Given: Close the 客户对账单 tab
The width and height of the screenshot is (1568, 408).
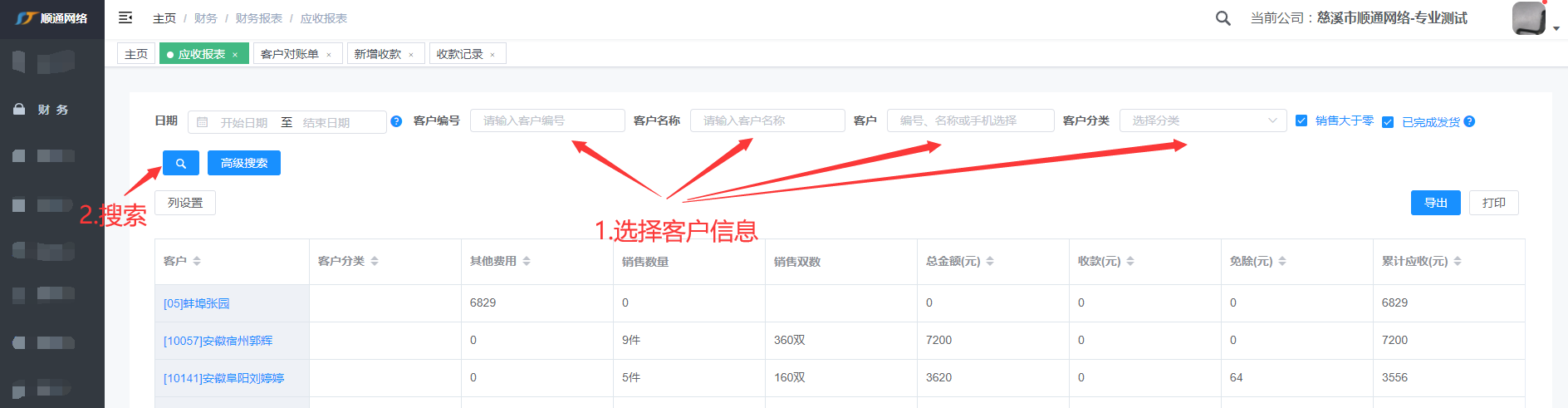Looking at the screenshot, I should click(x=329, y=55).
